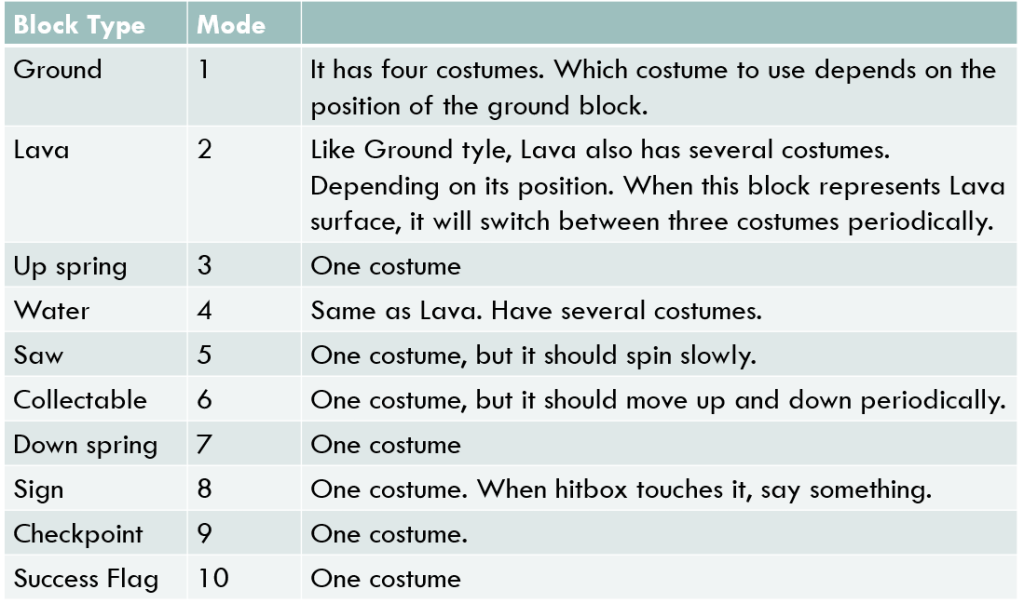Select the Success Flag cell
The width and height of the screenshot is (1024, 603).
tap(85, 579)
